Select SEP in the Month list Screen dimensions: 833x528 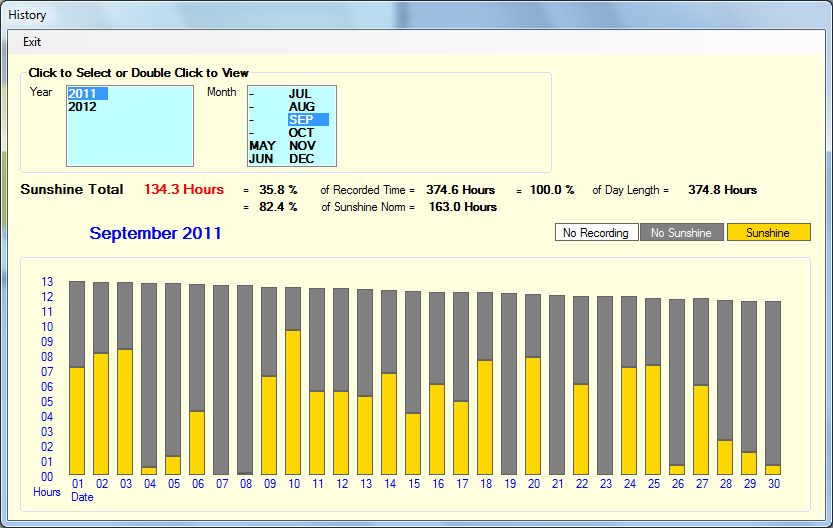coord(301,120)
